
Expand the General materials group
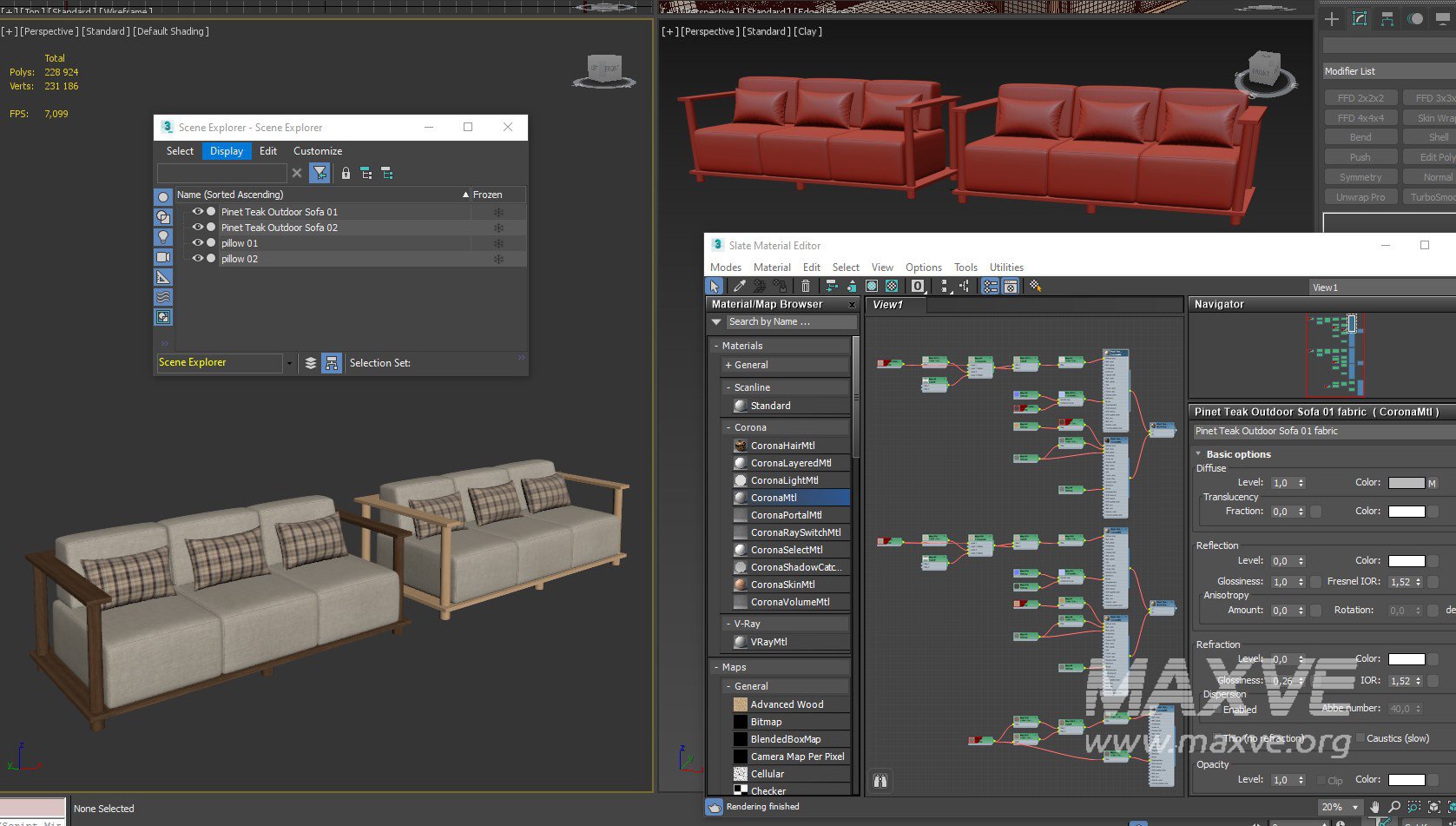coord(728,365)
